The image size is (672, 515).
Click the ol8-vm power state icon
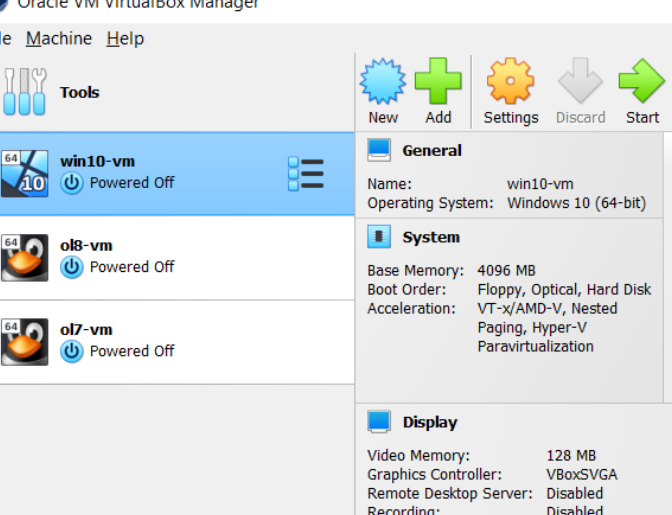pyautogui.click(x=72, y=267)
